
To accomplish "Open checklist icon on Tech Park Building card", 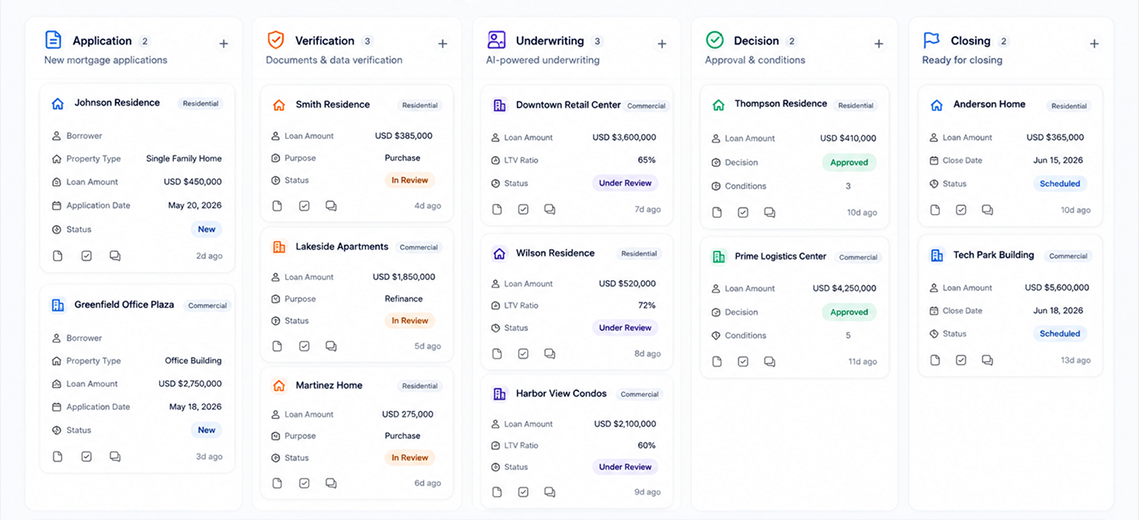I will click(x=961, y=359).
